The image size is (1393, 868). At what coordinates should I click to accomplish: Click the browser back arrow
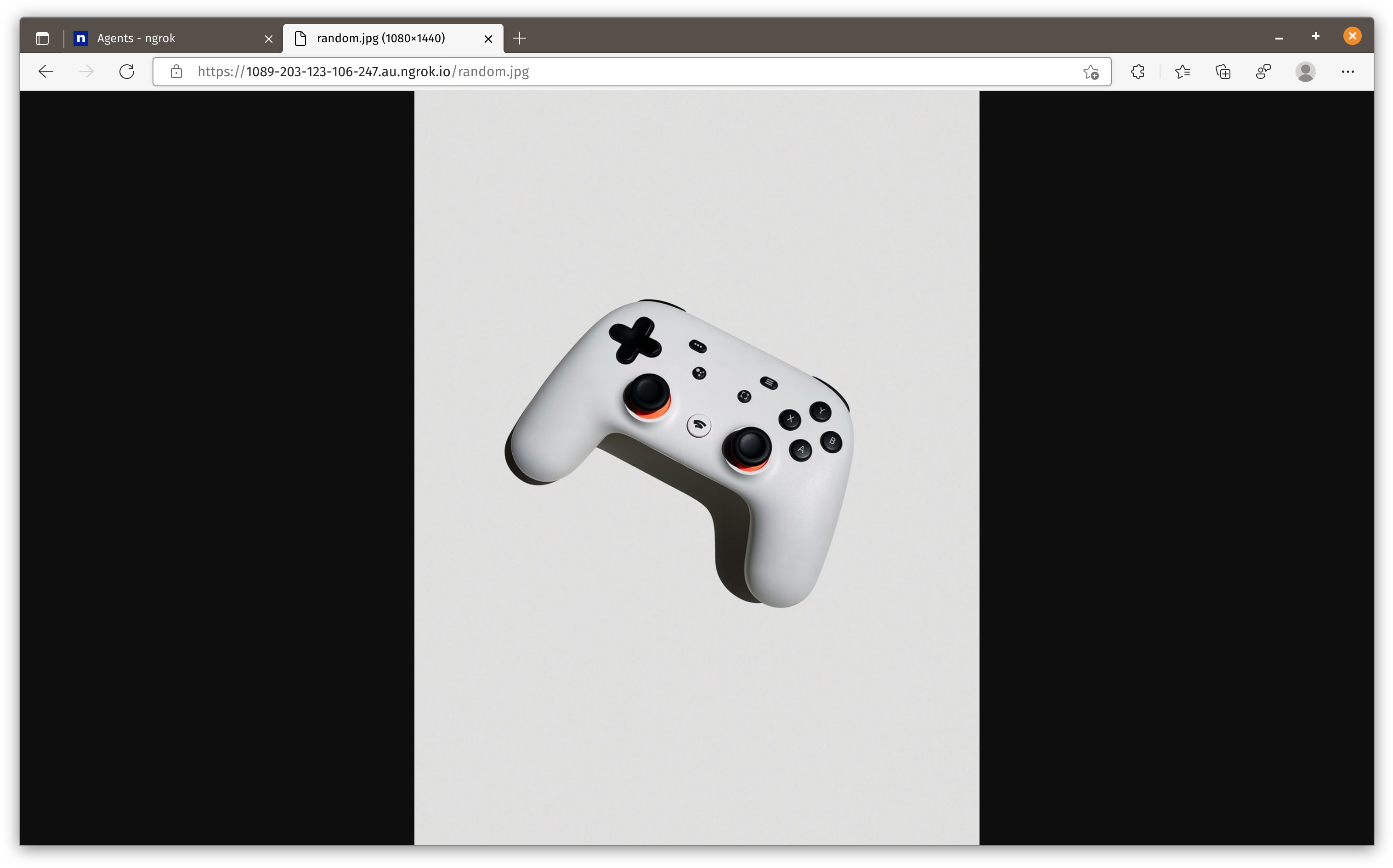[x=46, y=72]
